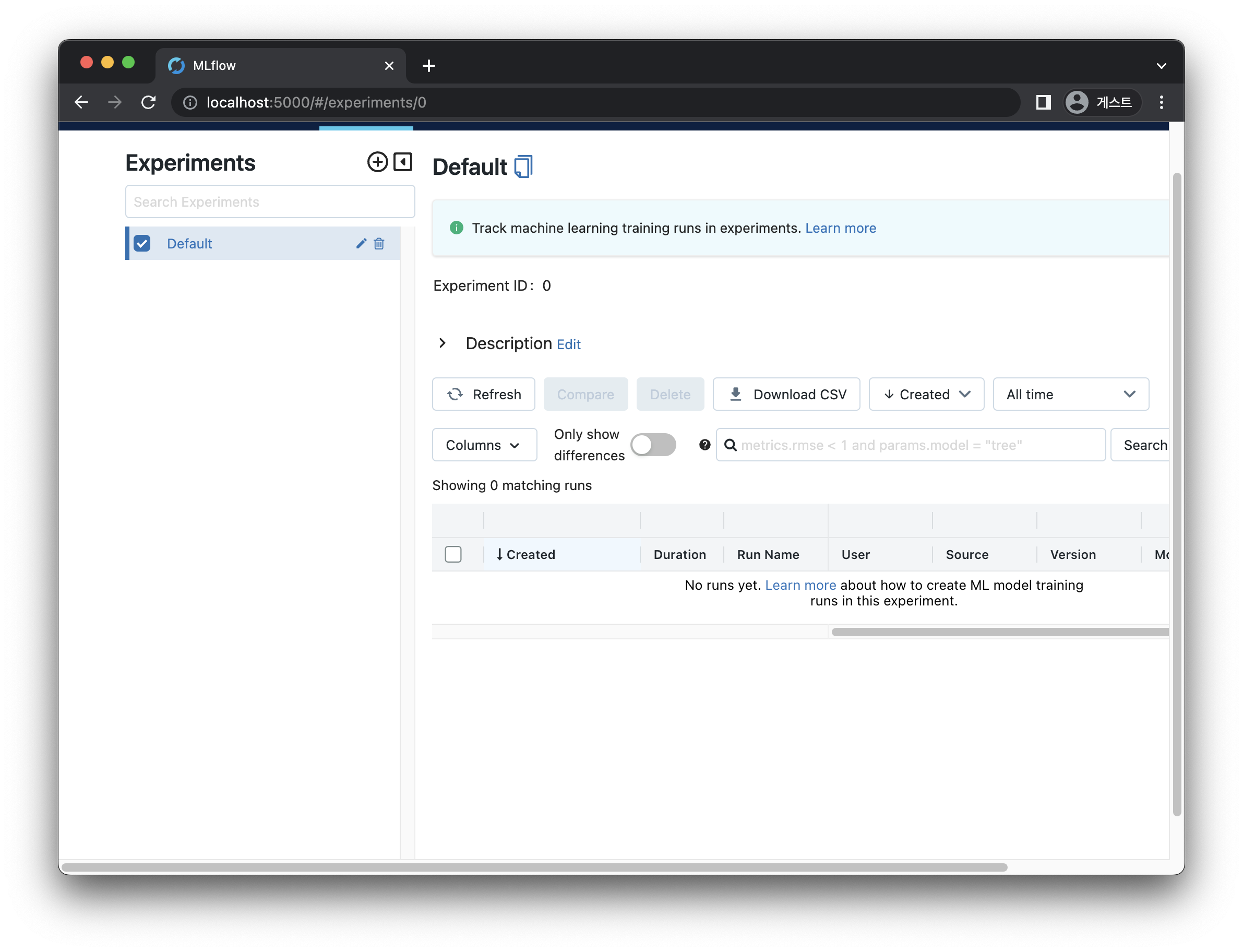
Task: Open the All time filter dropdown
Action: pyautogui.click(x=1071, y=395)
